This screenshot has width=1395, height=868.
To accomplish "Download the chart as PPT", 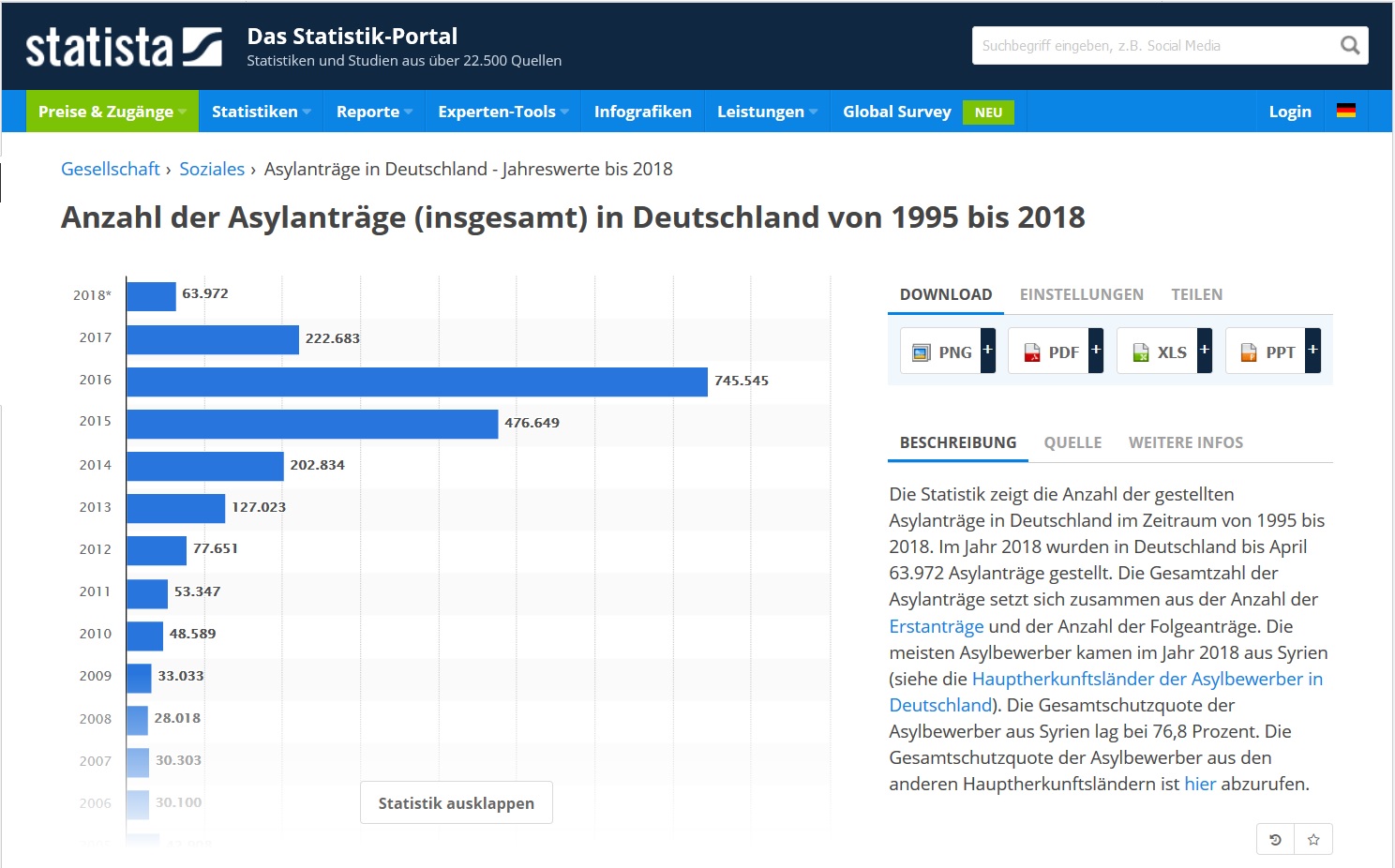I will point(1267,352).
